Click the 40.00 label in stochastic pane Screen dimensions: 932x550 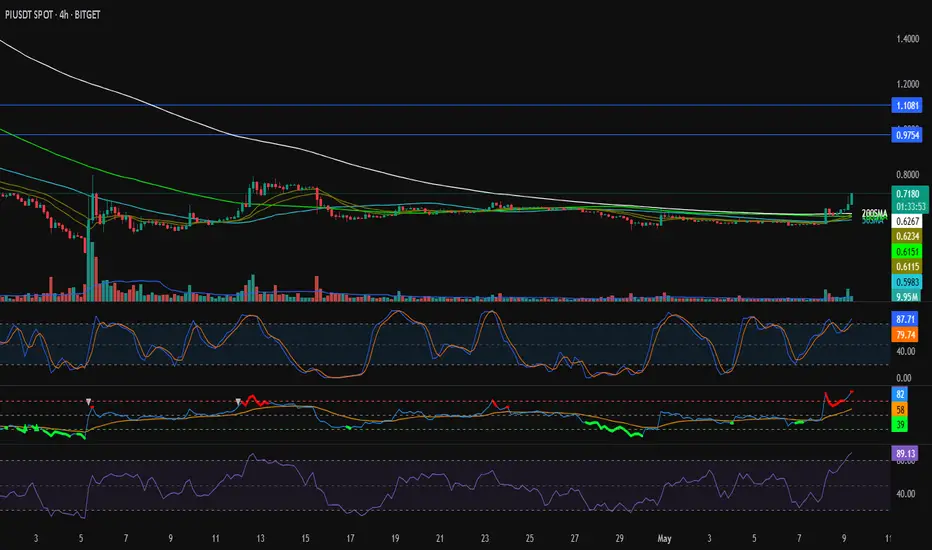tap(905, 351)
